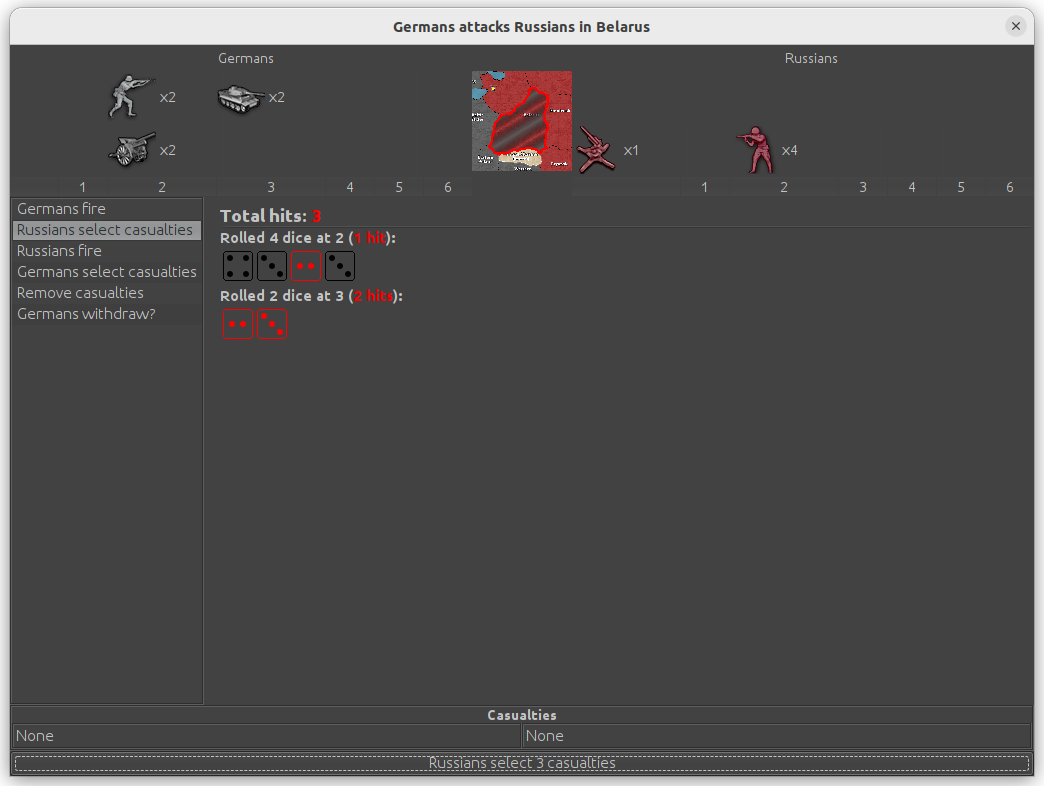The height and width of the screenshot is (786, 1044).
Task: Click the black four-pip die
Action: 238,267
